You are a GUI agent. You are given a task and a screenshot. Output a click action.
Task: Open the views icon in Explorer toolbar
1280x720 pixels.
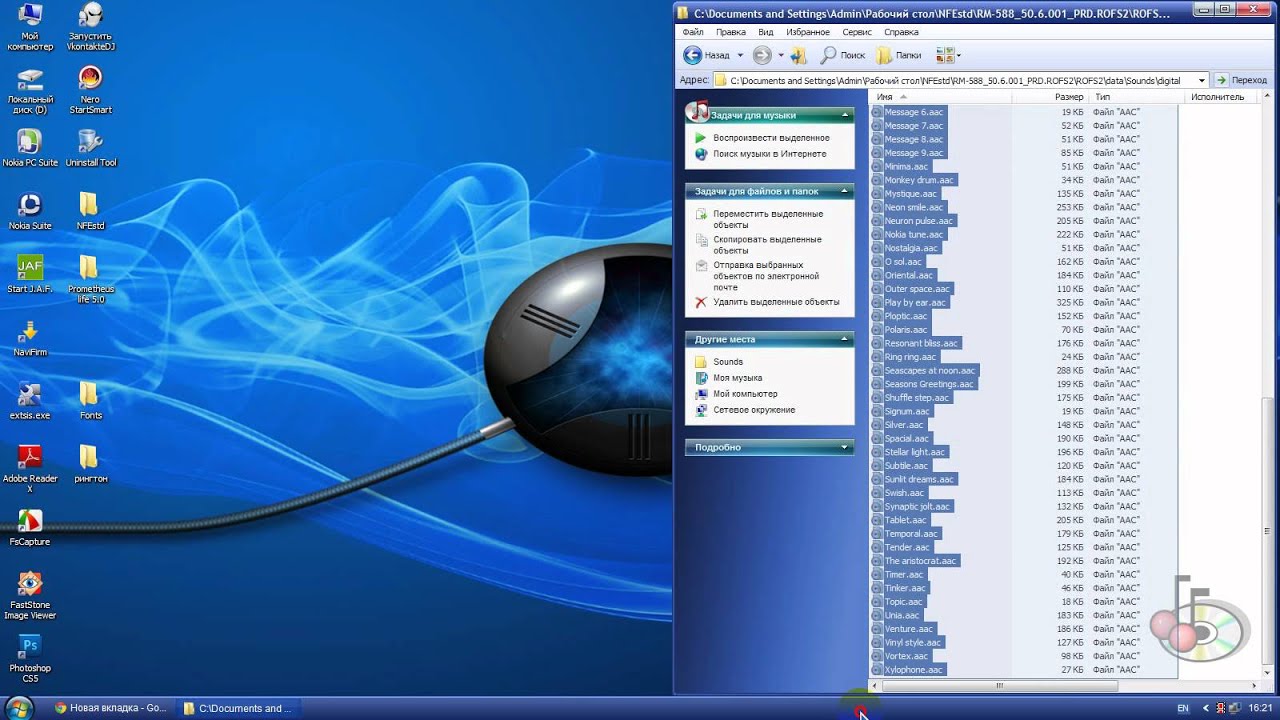(x=945, y=55)
